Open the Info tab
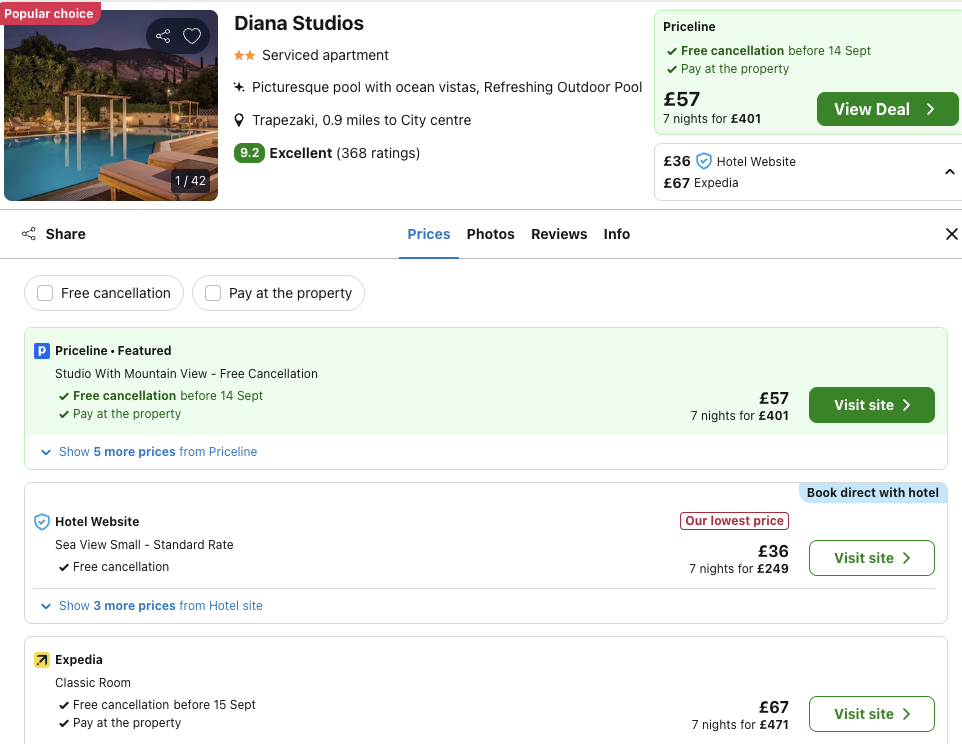 [617, 234]
